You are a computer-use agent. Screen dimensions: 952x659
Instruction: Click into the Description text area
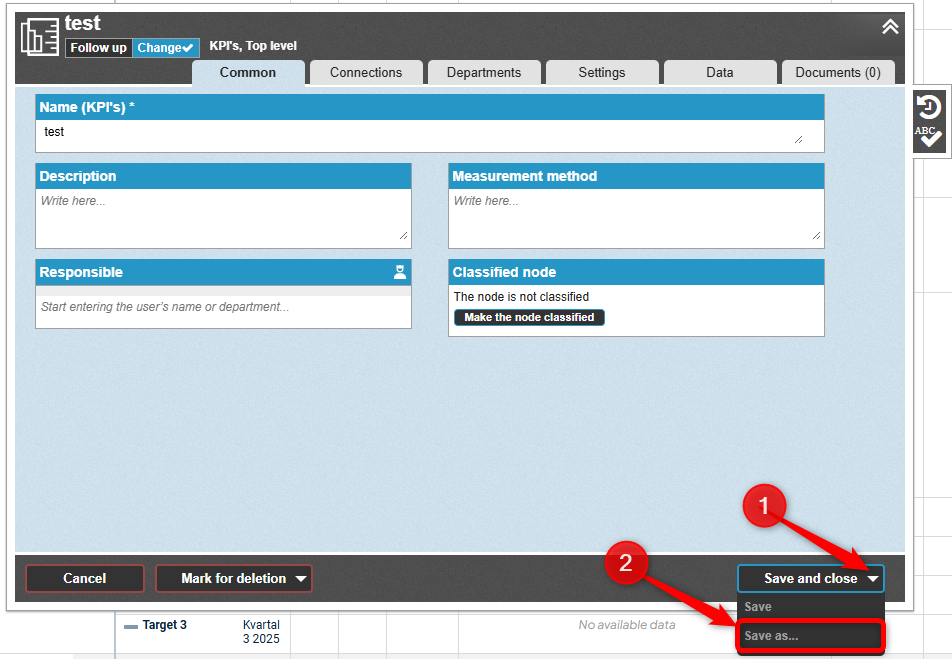point(223,217)
